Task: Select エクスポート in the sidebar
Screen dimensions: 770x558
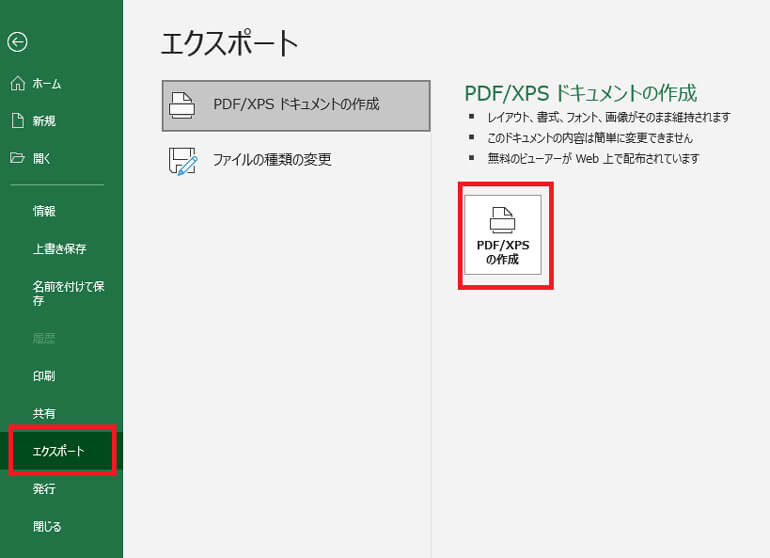Action: [x=61, y=451]
